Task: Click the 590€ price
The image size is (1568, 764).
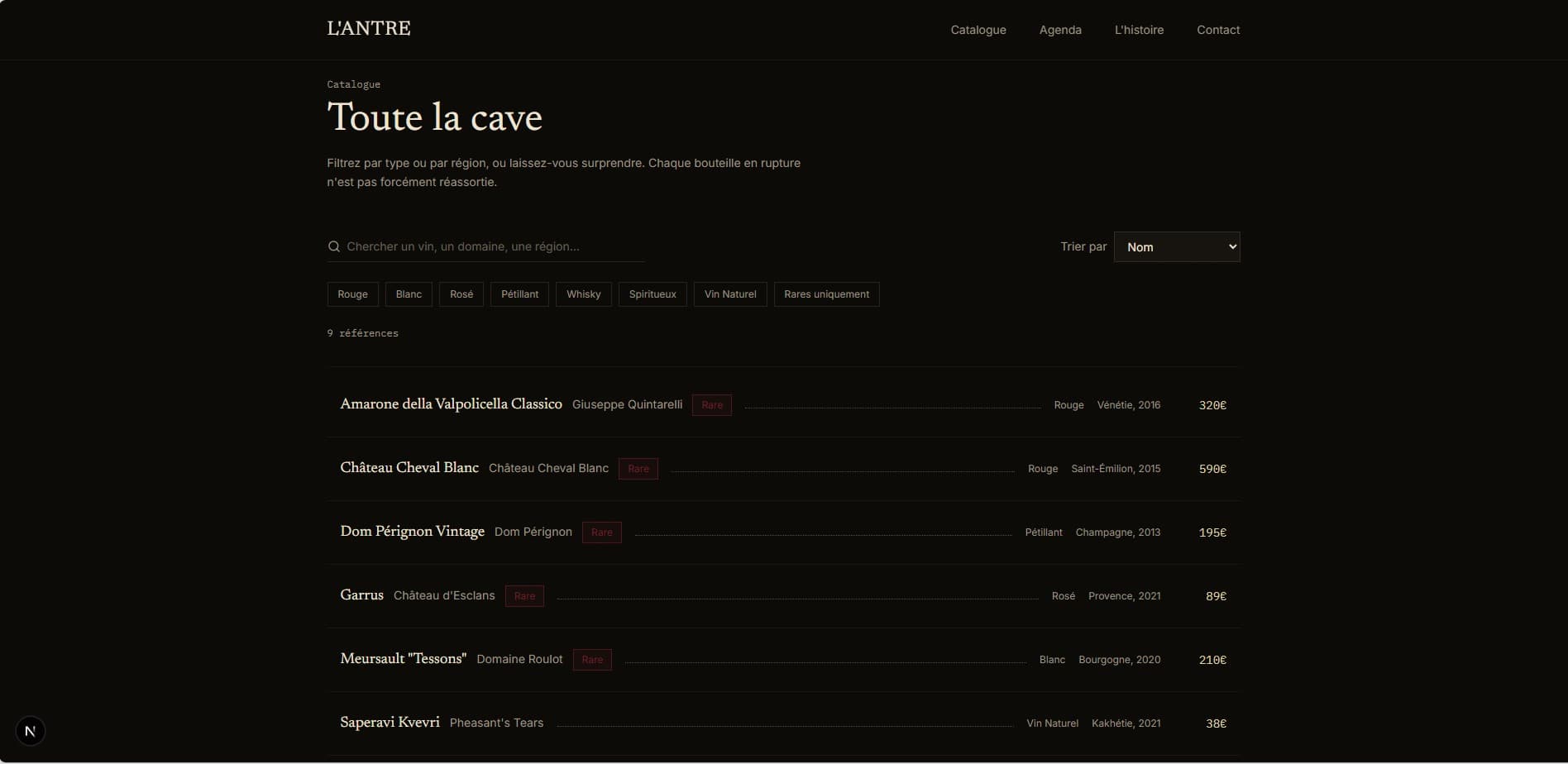Action: (x=1212, y=469)
